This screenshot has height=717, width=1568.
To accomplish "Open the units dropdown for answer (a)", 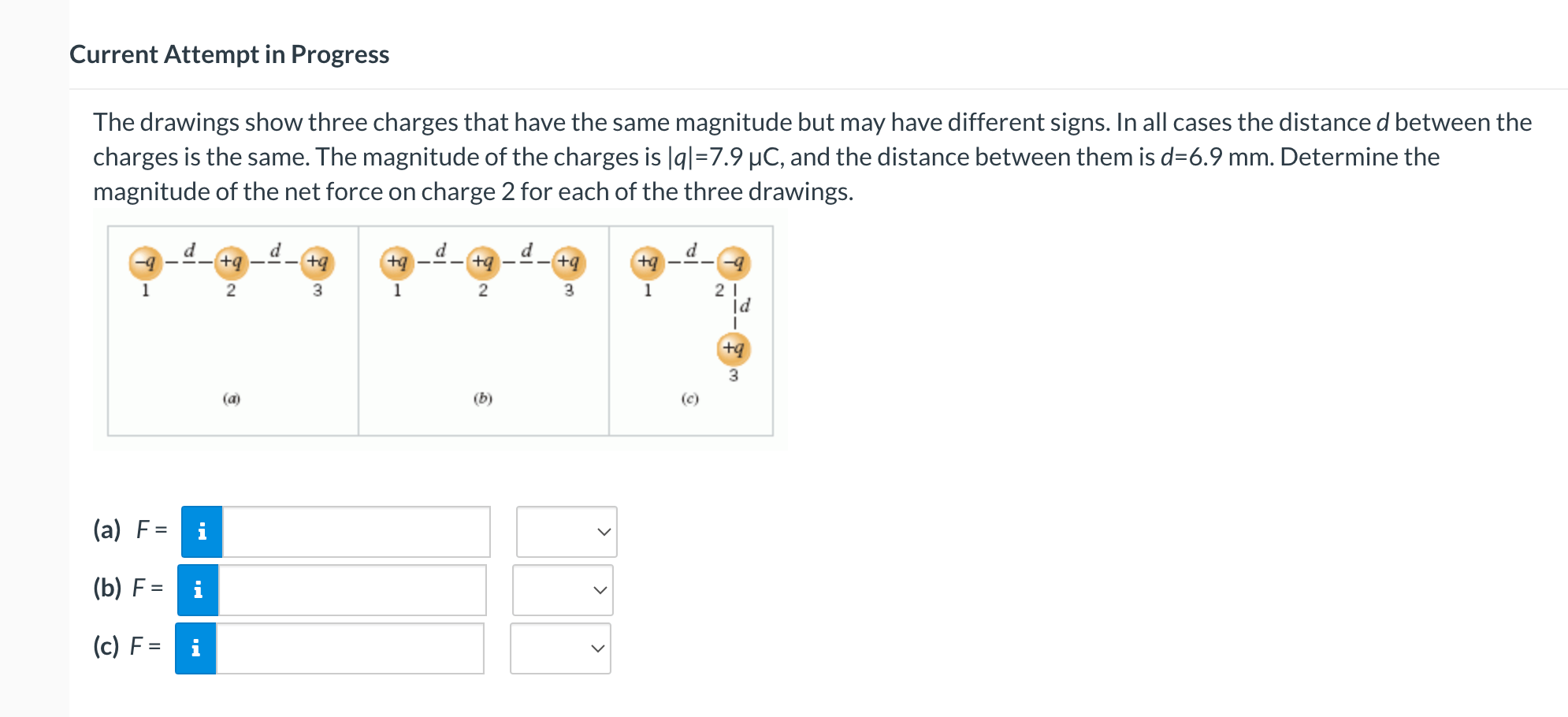I will (567, 532).
